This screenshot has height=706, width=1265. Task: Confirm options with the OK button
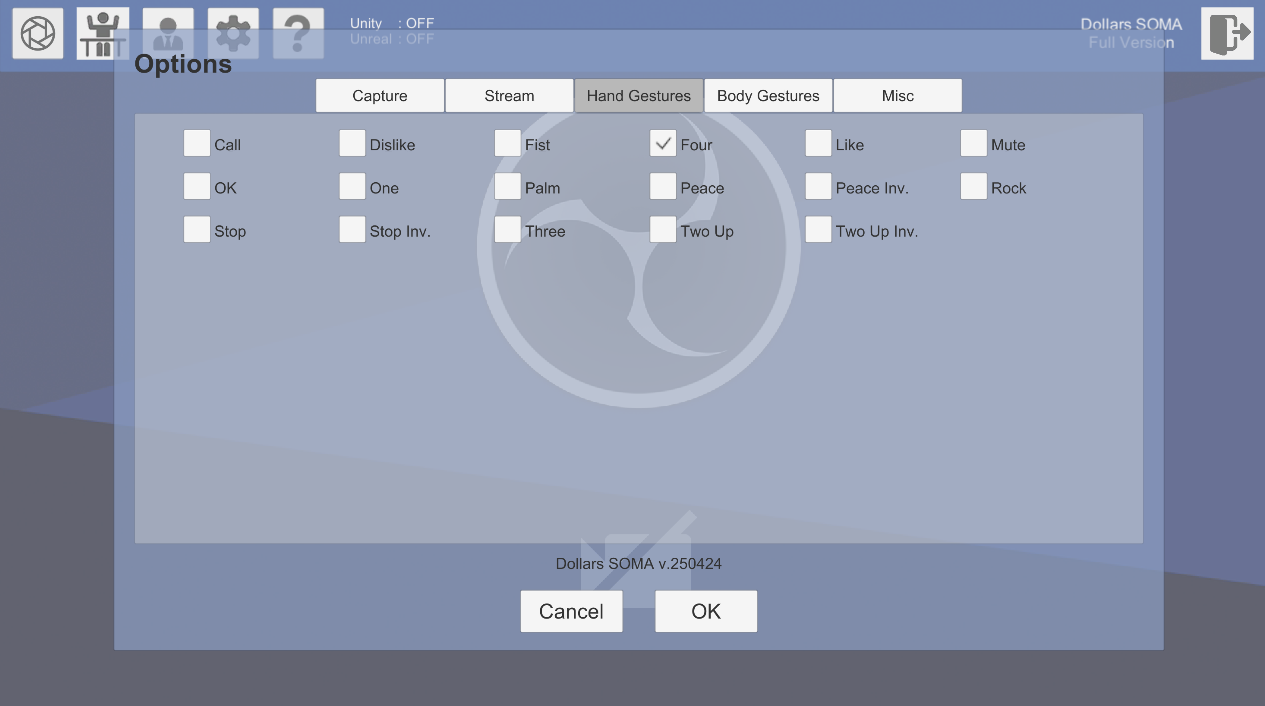click(x=706, y=611)
